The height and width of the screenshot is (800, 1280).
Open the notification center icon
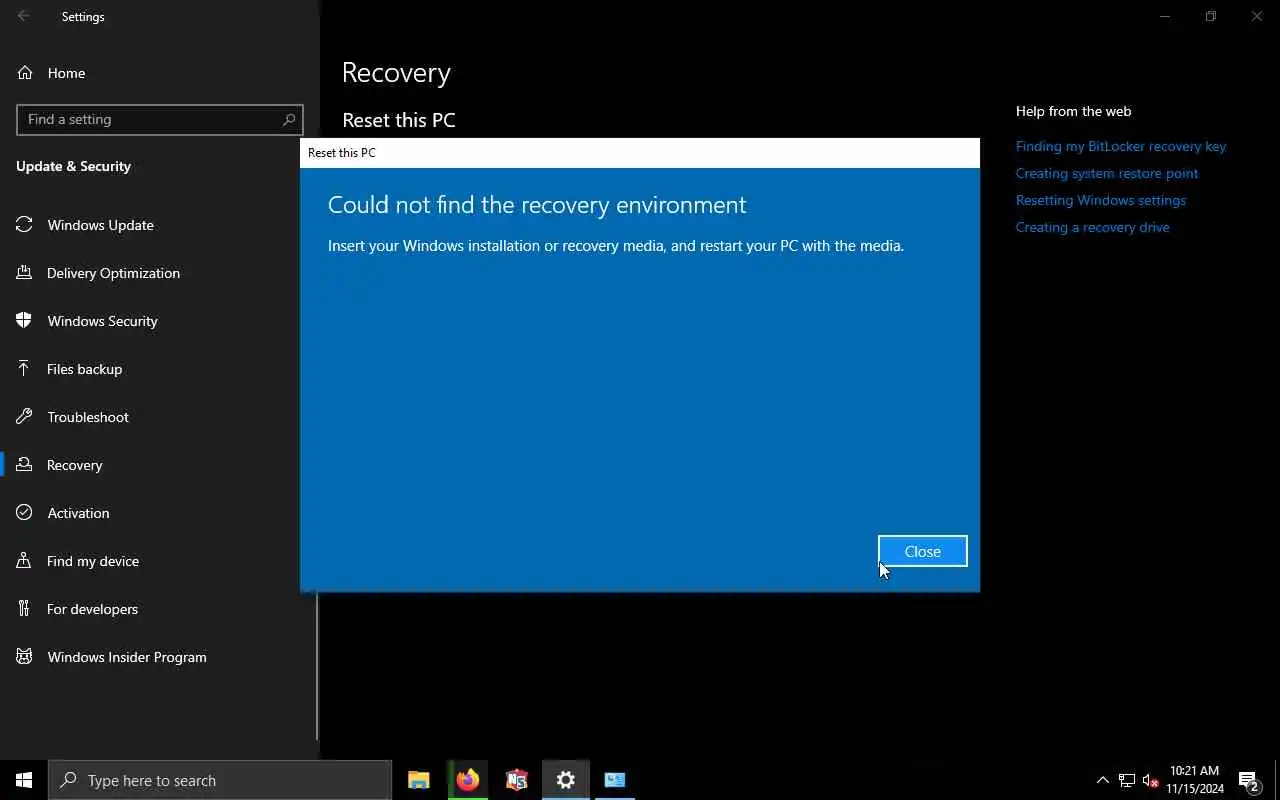point(1249,780)
